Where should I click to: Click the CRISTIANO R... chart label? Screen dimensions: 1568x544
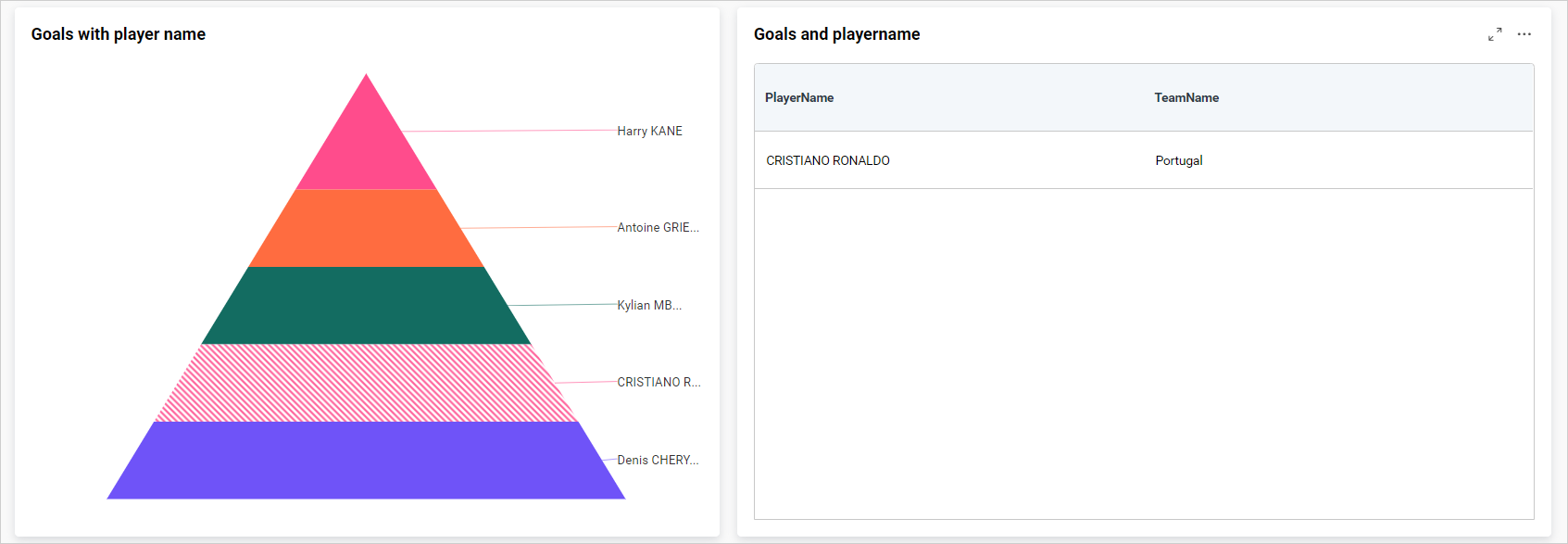click(659, 383)
